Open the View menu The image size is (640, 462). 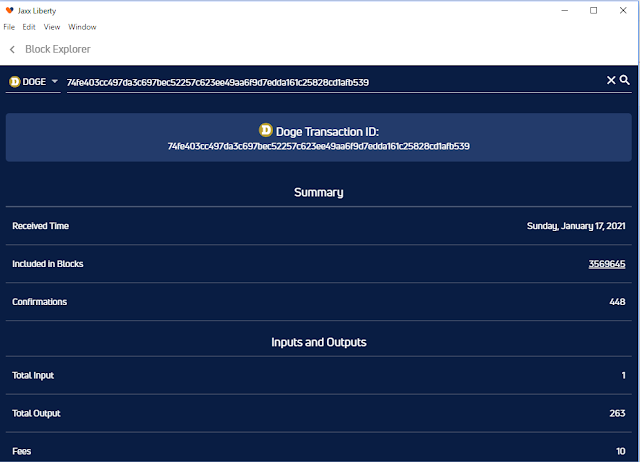[x=52, y=27]
